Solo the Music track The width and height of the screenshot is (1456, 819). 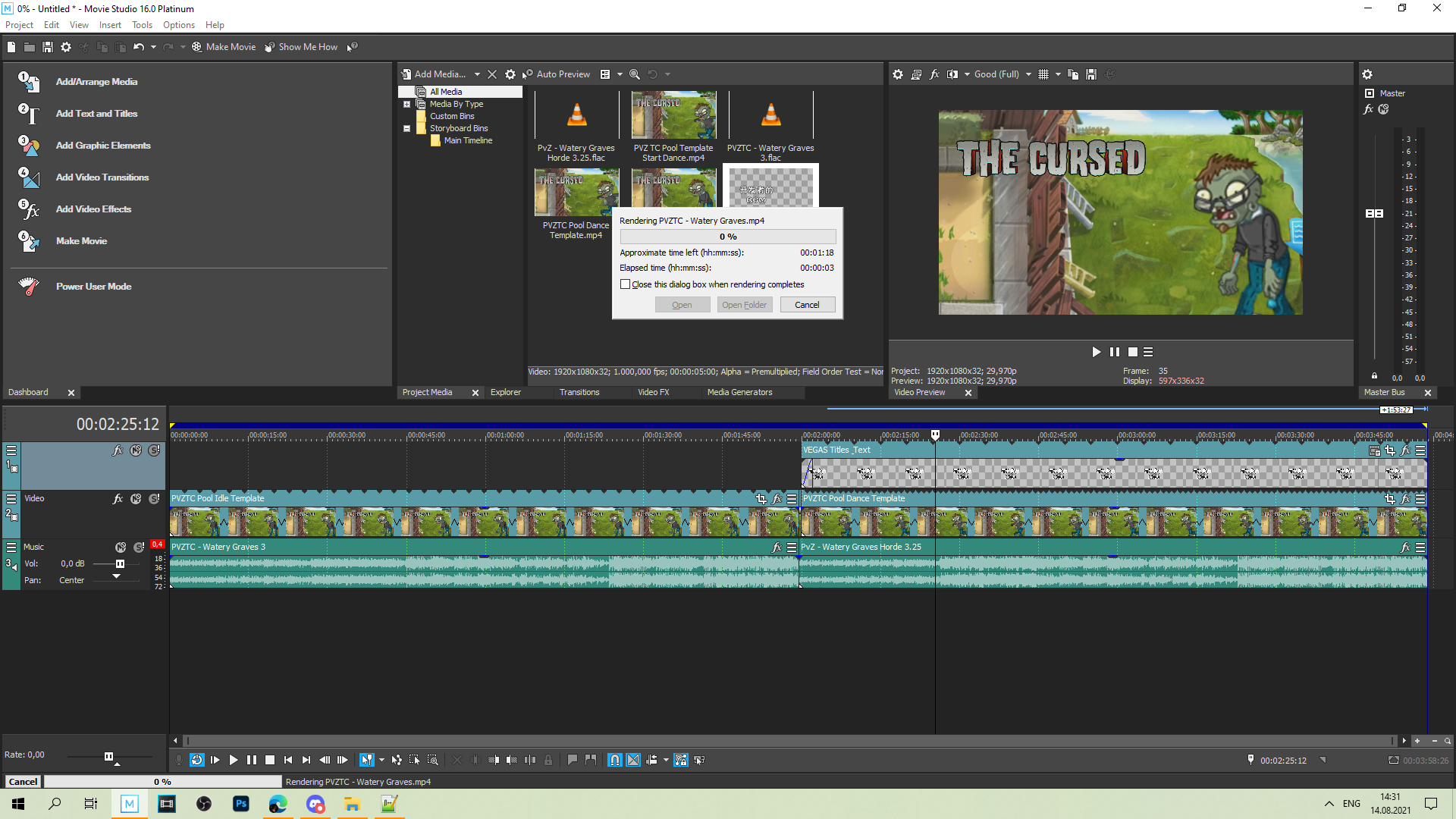click(x=139, y=548)
